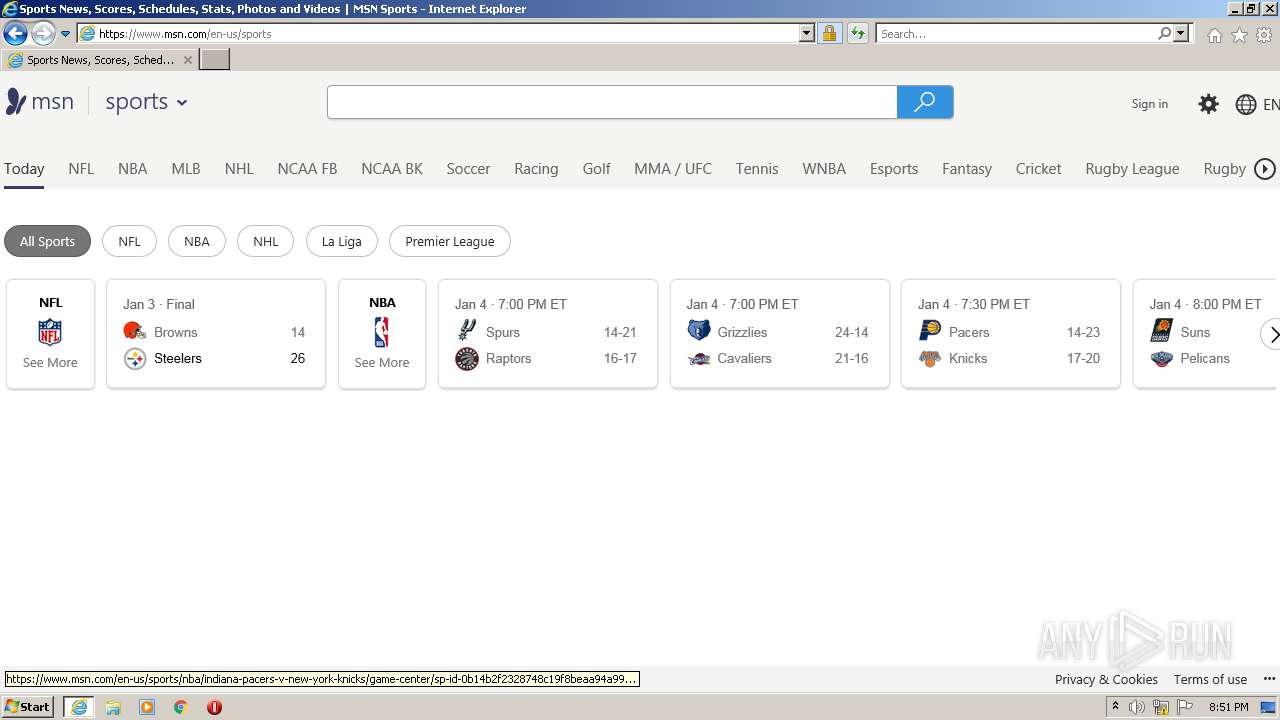
Task: Close the Sports News browser tab
Action: coord(187,60)
